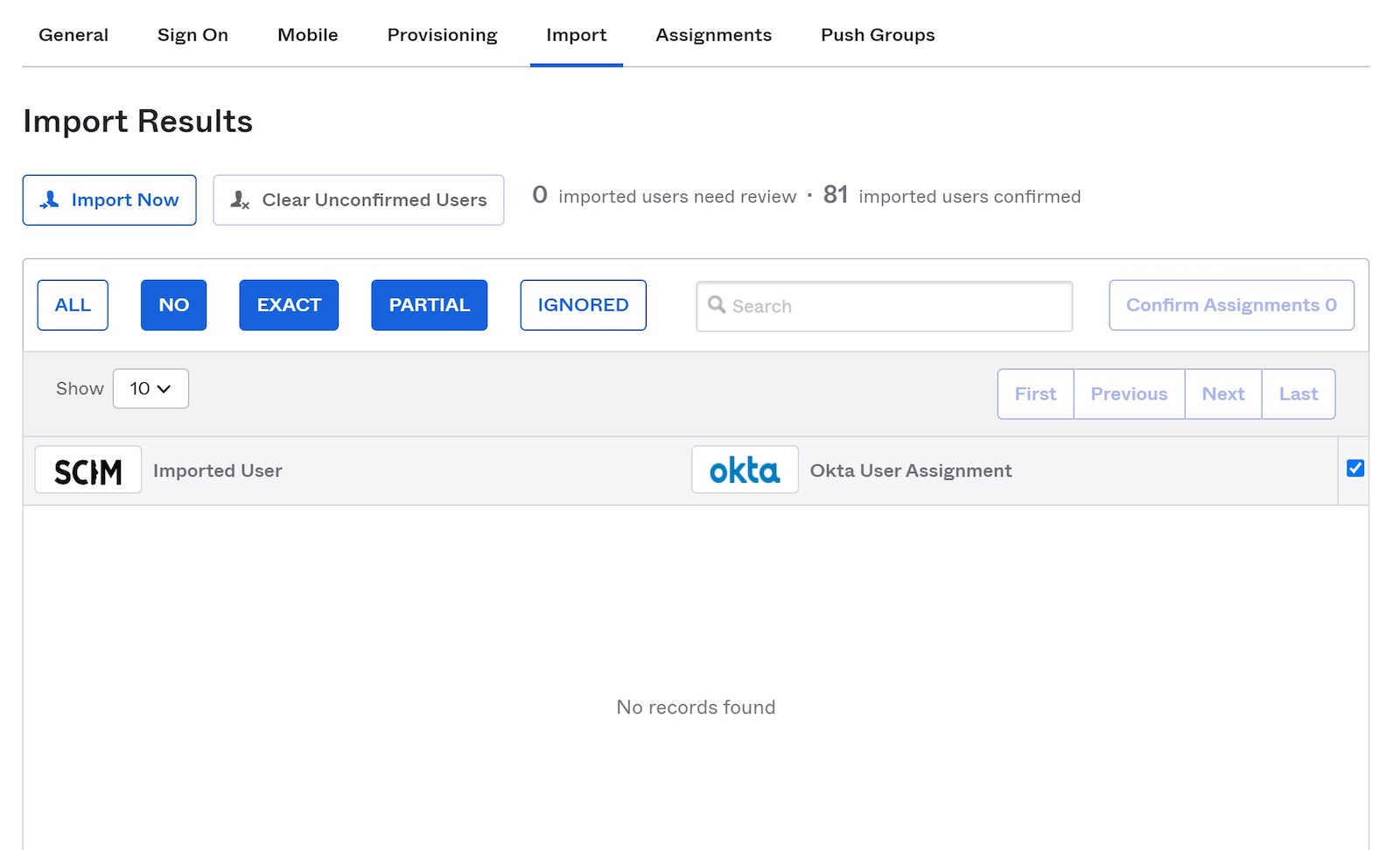
Task: Switch to the Assignments tab
Action: (713, 35)
